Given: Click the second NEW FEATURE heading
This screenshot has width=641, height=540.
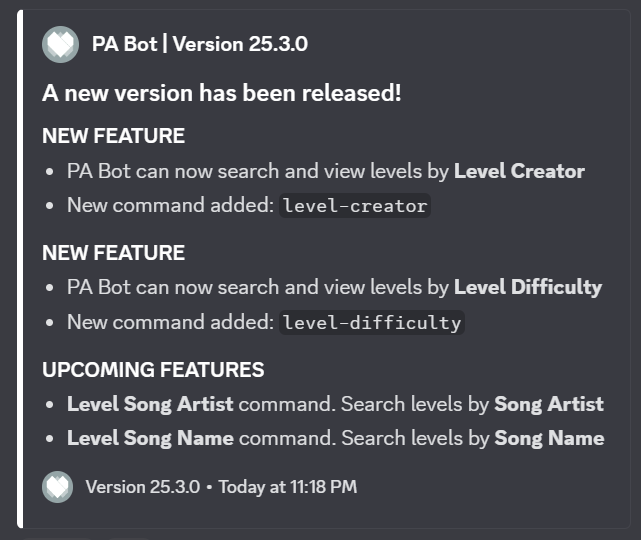Looking at the screenshot, I should click(x=113, y=253).
